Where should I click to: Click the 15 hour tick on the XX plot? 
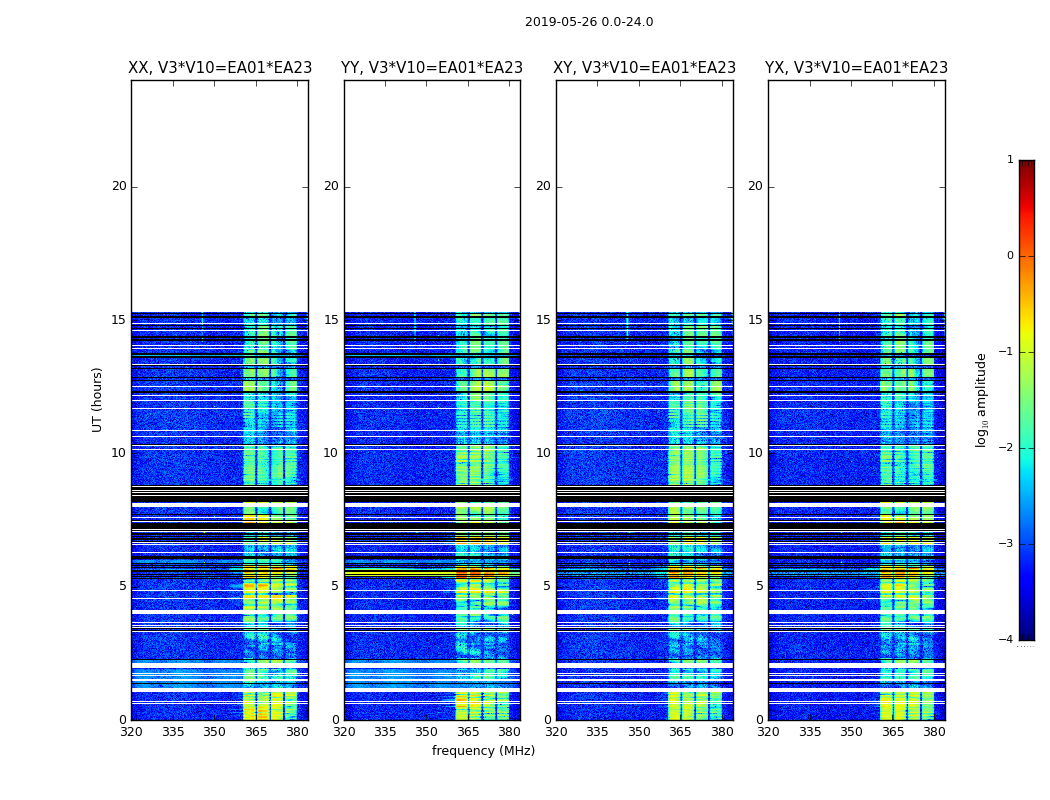pyautogui.click(x=119, y=319)
